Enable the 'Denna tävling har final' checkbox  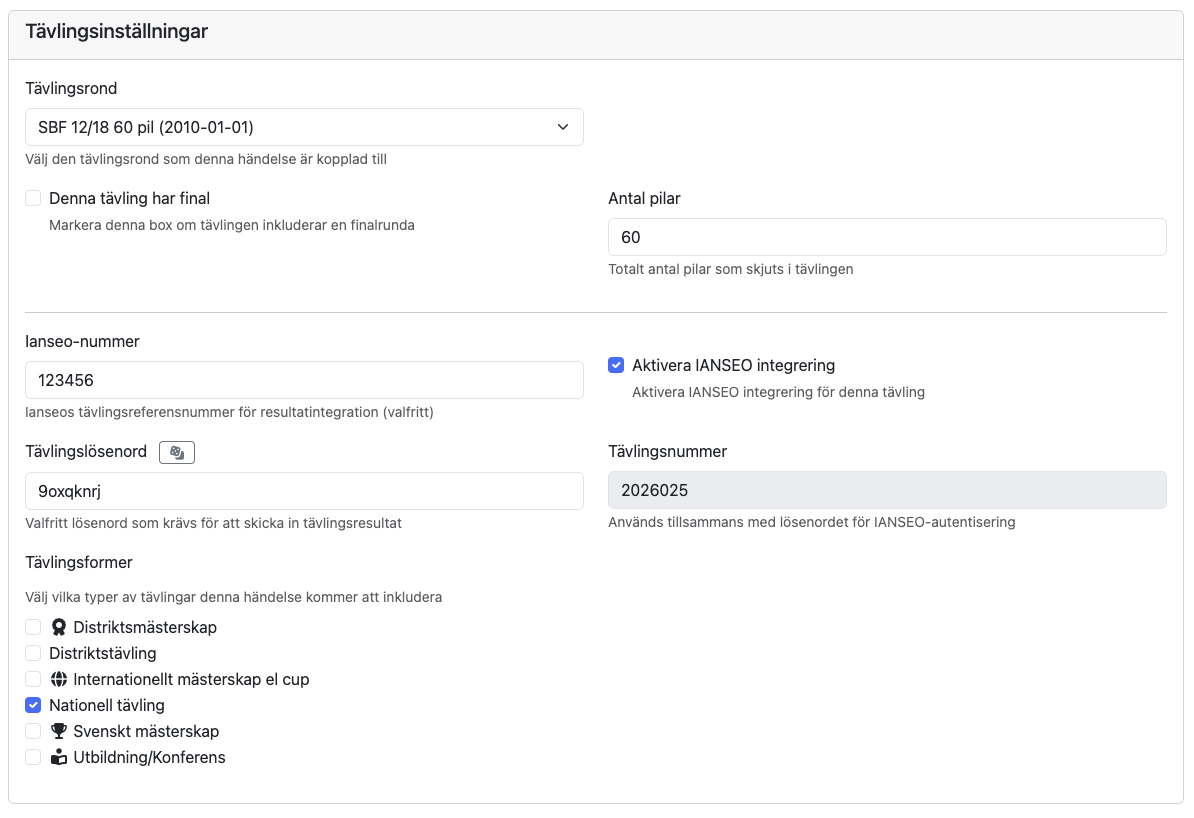33,199
